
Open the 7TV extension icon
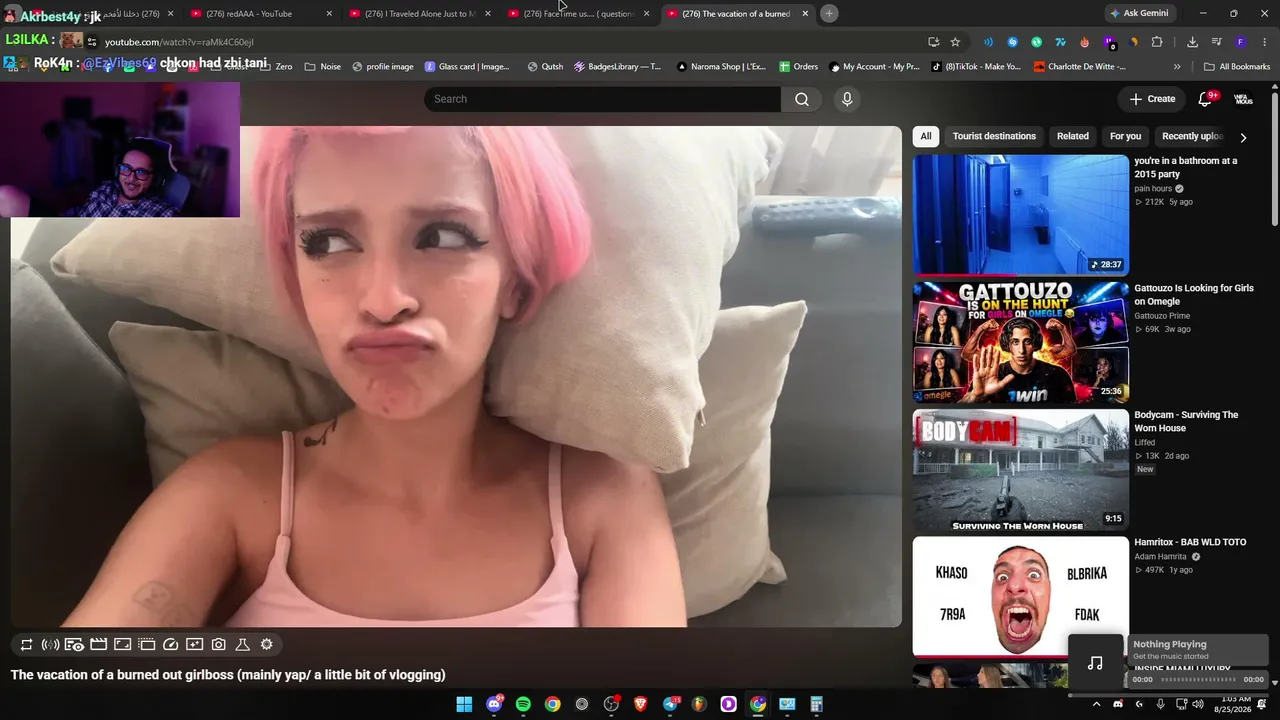[x=1060, y=42]
